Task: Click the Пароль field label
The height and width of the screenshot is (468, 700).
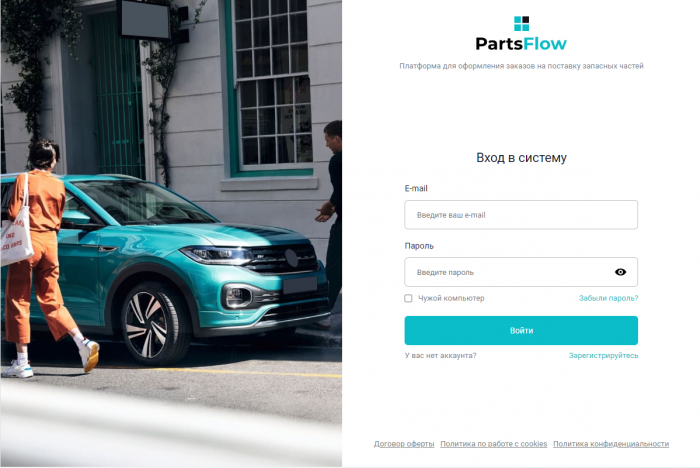Action: pos(419,246)
